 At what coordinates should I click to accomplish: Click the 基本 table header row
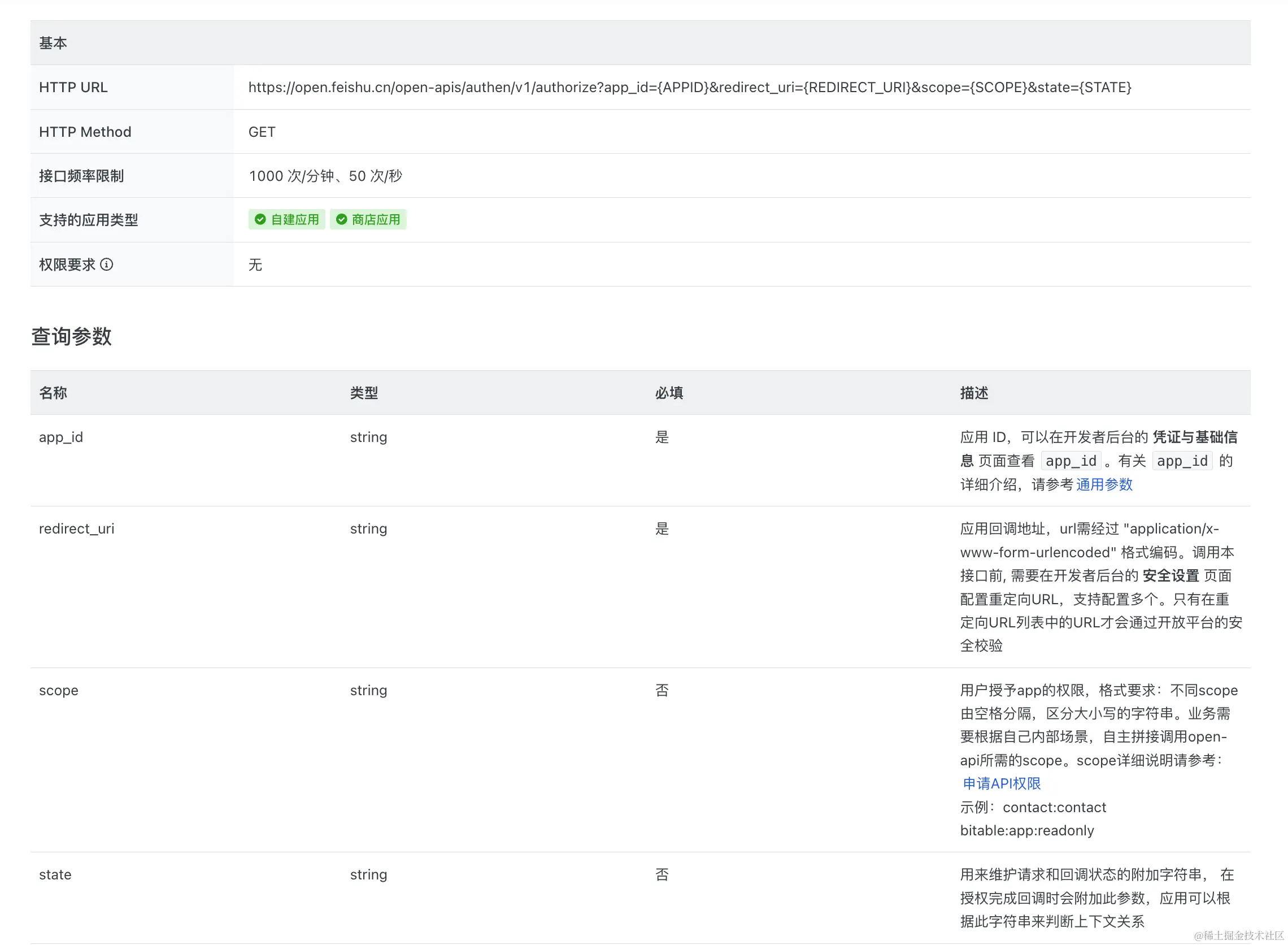pyautogui.click(x=53, y=43)
